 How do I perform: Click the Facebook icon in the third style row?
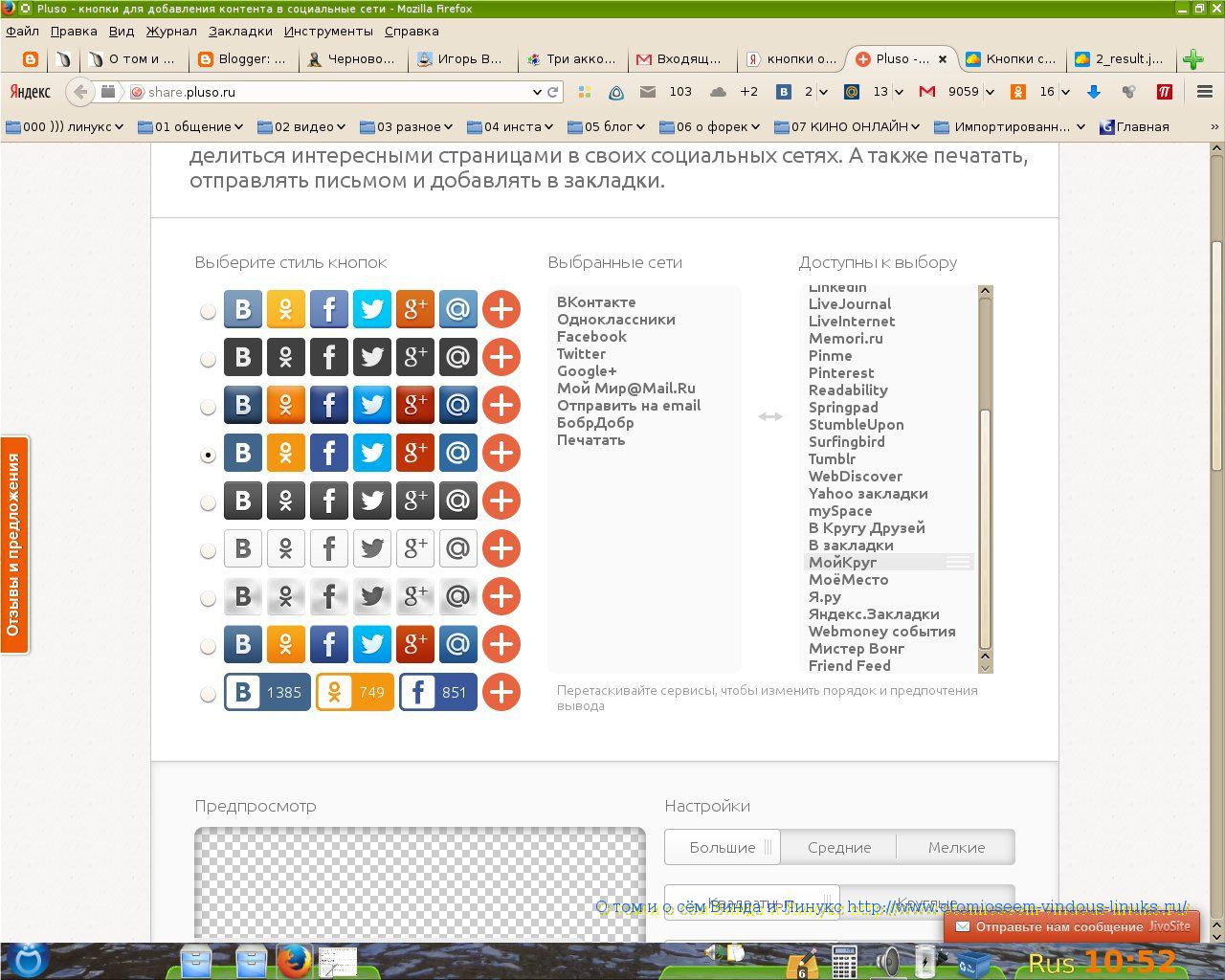point(329,405)
